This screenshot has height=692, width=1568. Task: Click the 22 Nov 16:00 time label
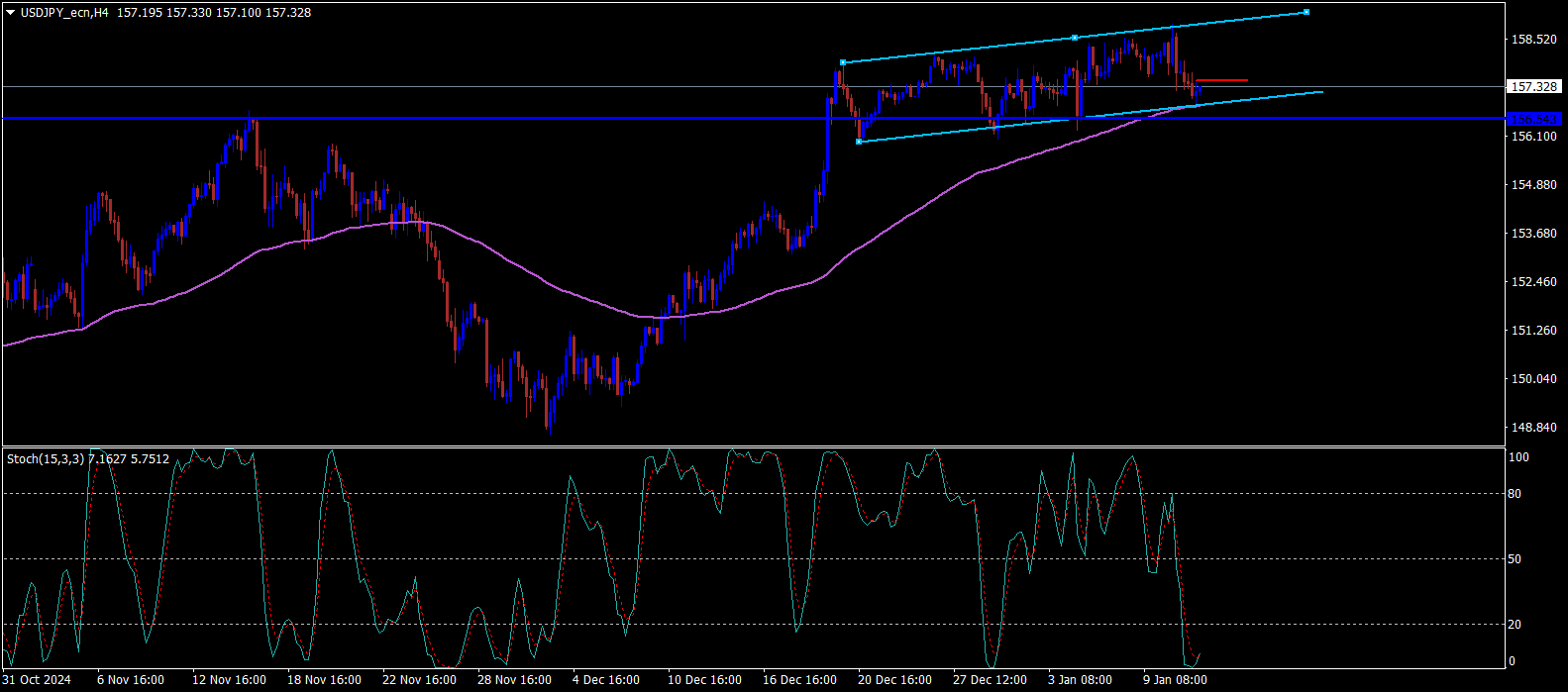click(x=419, y=680)
